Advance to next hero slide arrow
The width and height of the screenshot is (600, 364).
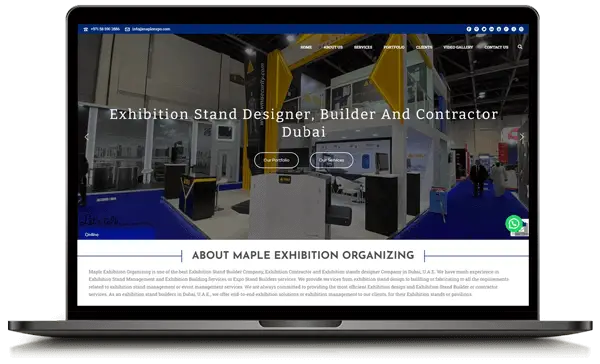[522, 137]
